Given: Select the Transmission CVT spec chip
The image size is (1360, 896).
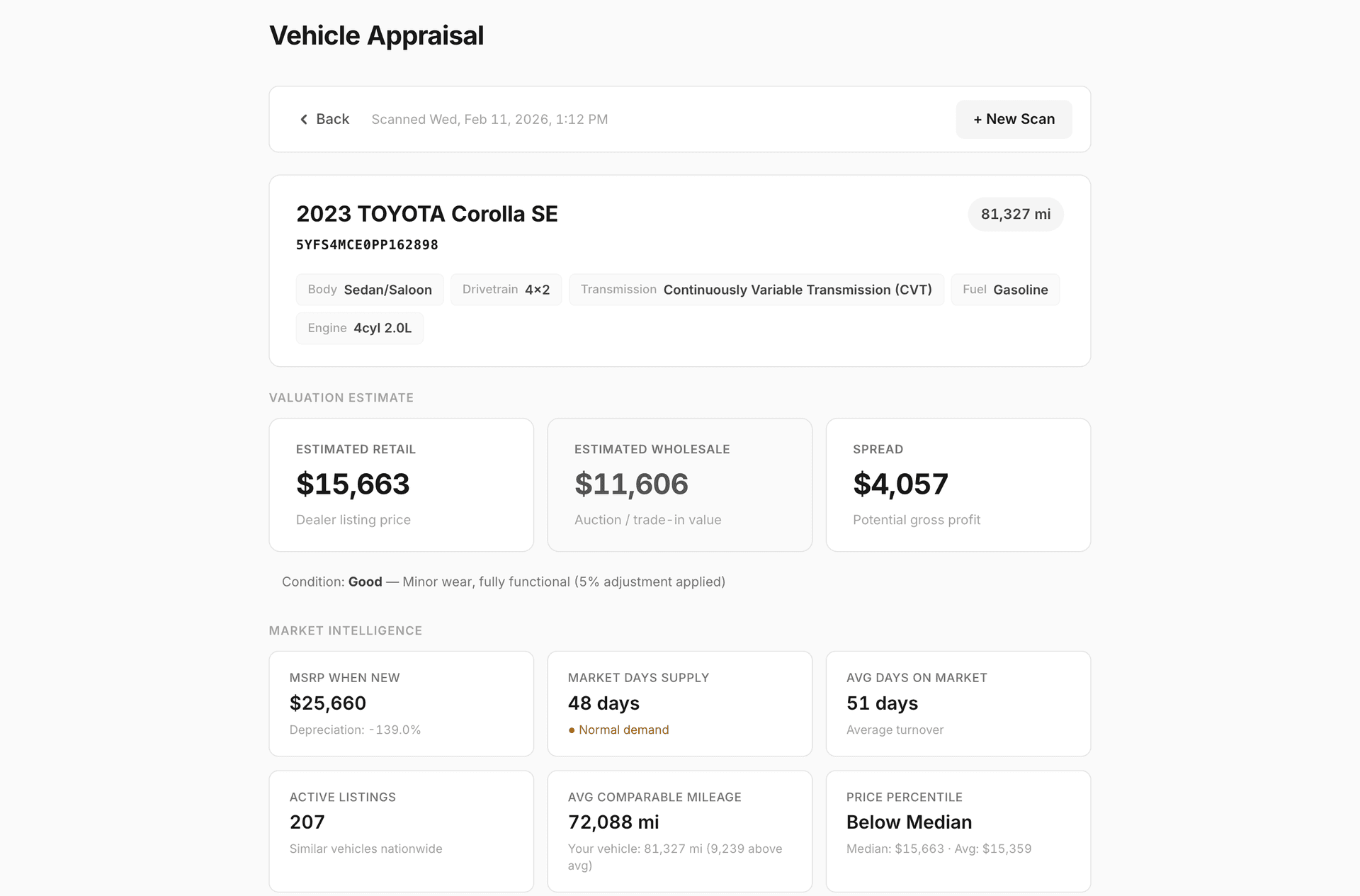Looking at the screenshot, I should click(x=756, y=289).
